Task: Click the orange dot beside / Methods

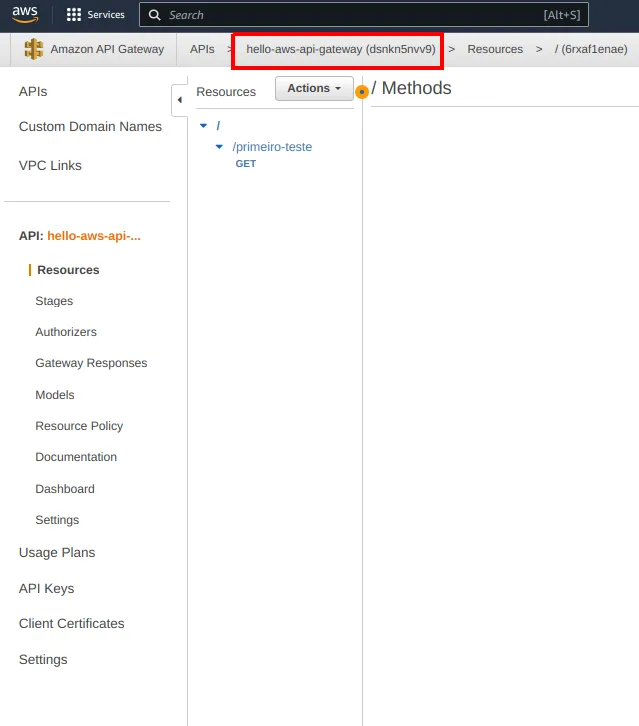Action: (x=362, y=92)
